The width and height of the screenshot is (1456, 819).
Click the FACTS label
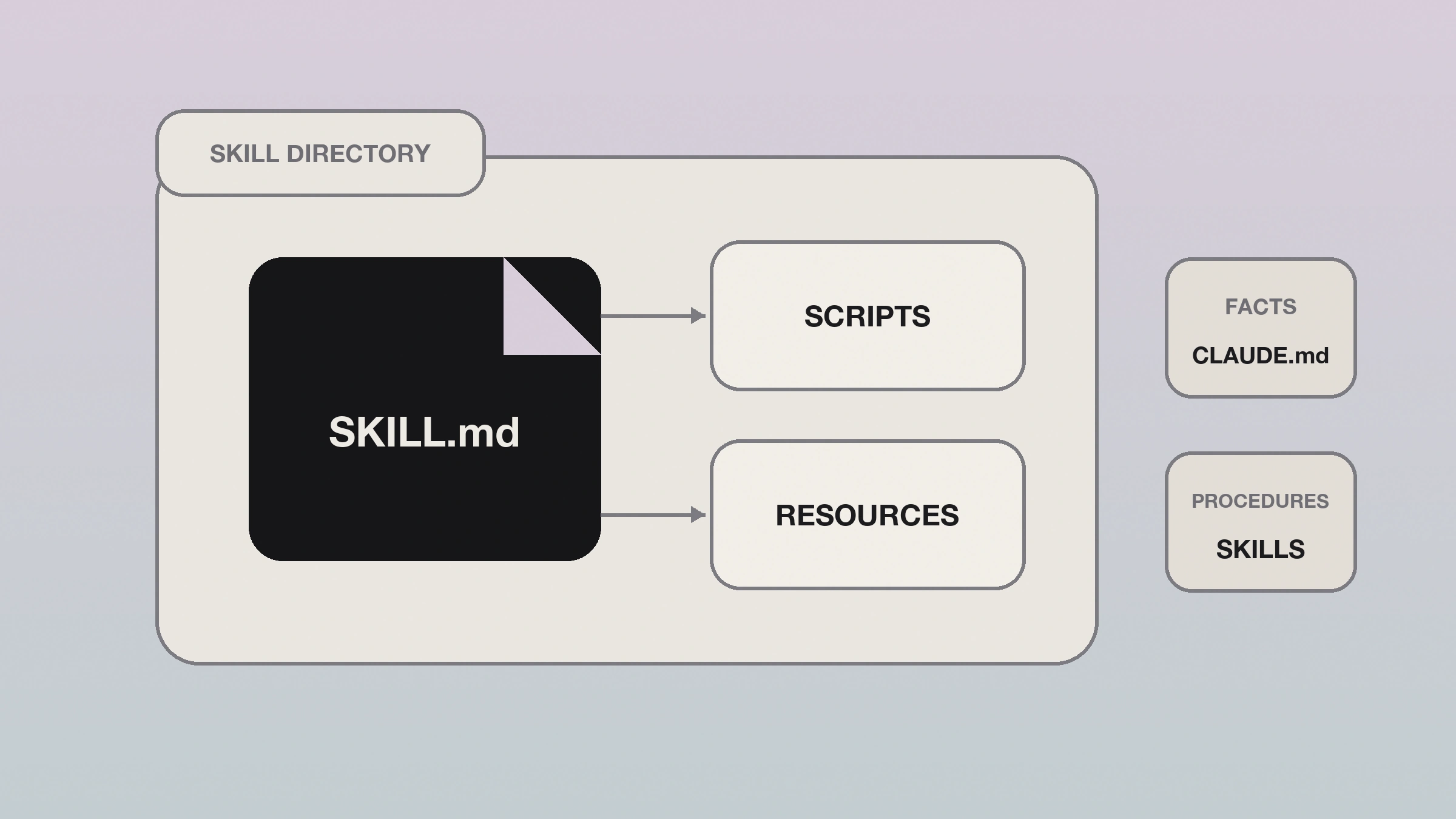pyautogui.click(x=1261, y=307)
